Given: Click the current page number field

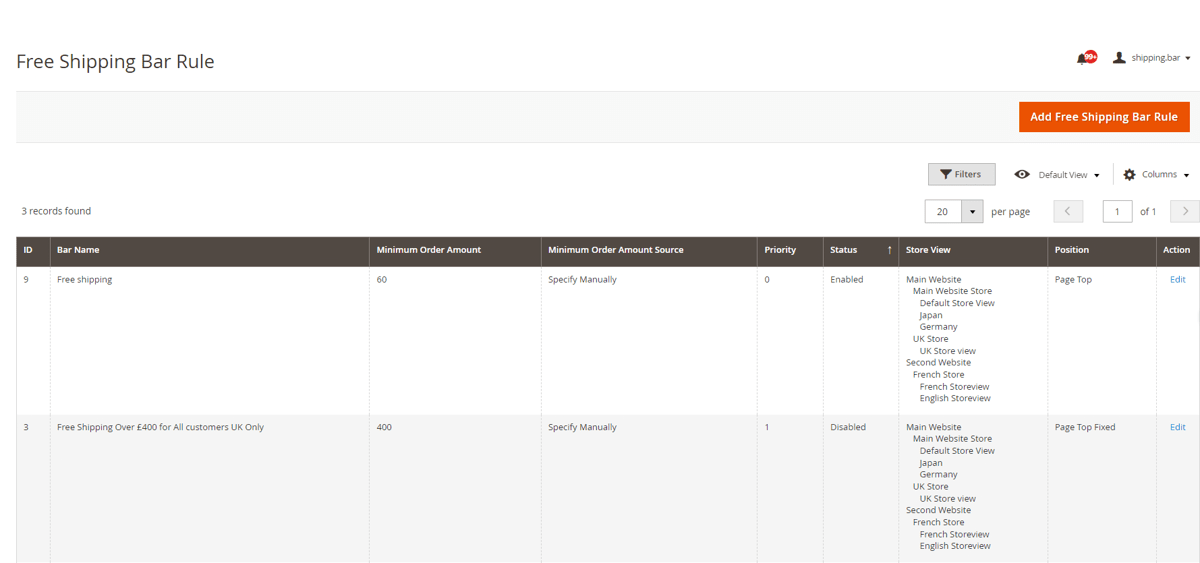Looking at the screenshot, I should [x=1117, y=211].
